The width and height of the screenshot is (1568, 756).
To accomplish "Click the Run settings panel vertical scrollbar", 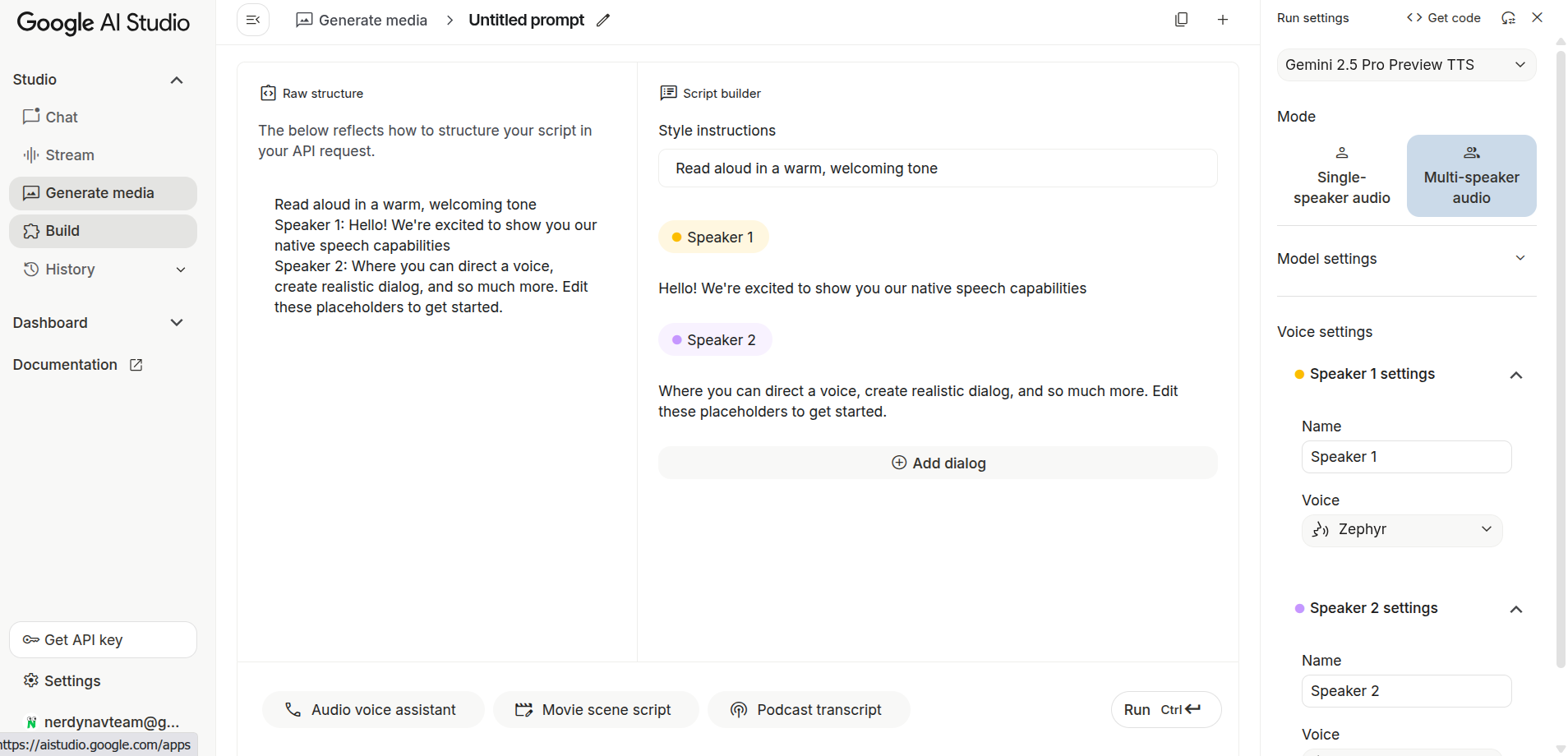I will point(1561,357).
